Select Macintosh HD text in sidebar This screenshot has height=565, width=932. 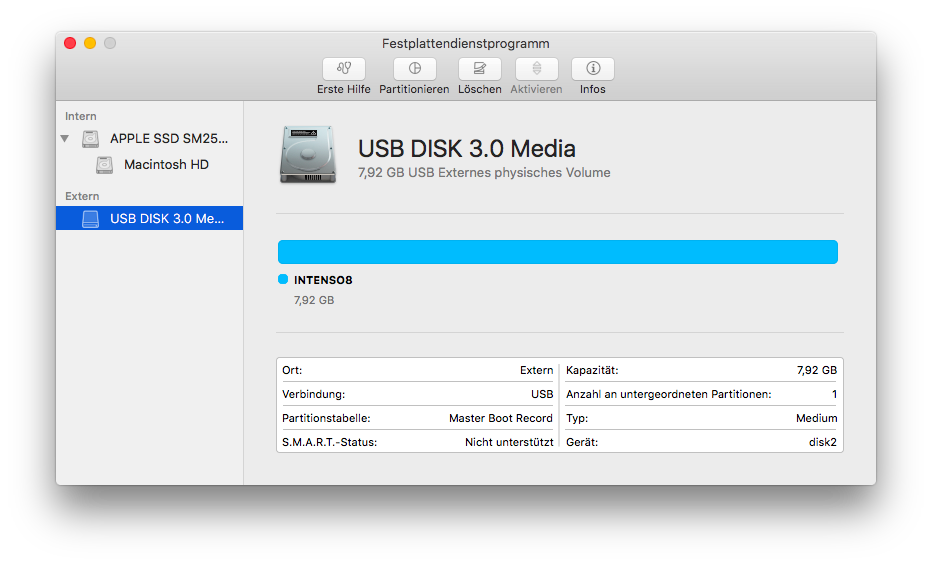click(166, 165)
